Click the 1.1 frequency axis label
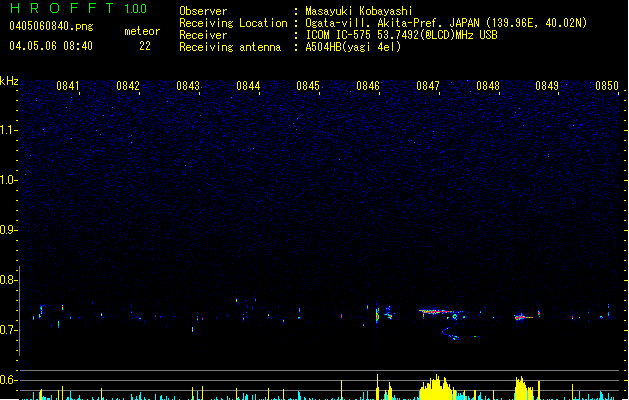The image size is (629, 400). pos(9,130)
